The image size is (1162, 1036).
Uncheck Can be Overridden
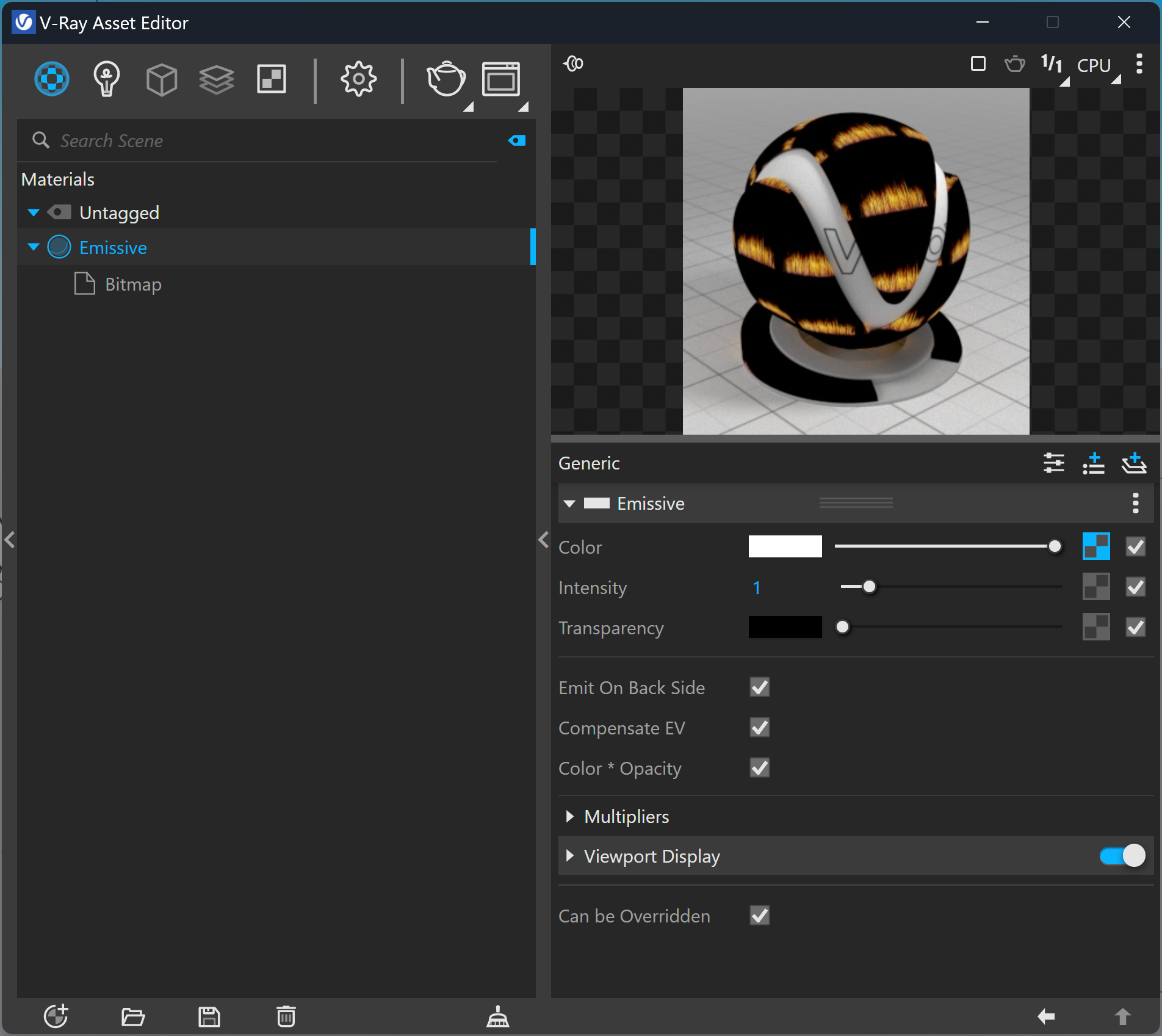760,916
